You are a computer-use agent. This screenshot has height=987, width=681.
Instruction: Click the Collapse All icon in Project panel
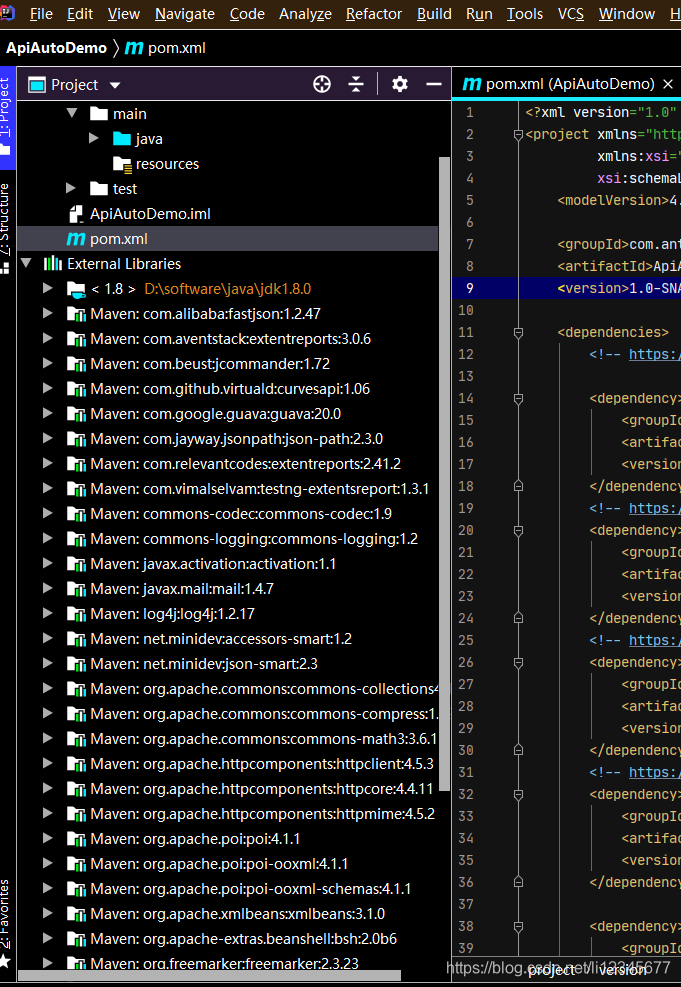pyautogui.click(x=356, y=84)
